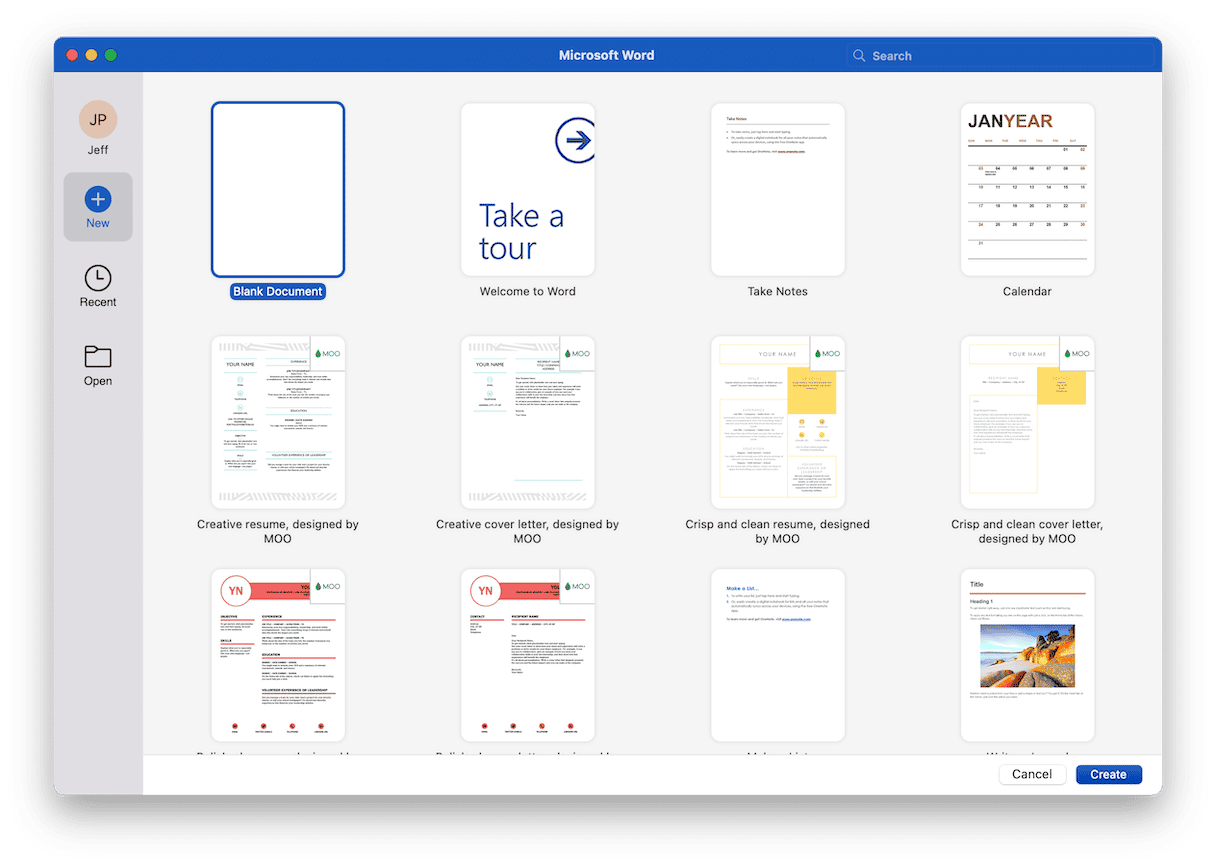Select the Creative cover letter MOO template
The image size is (1216, 866).
[x=528, y=422]
